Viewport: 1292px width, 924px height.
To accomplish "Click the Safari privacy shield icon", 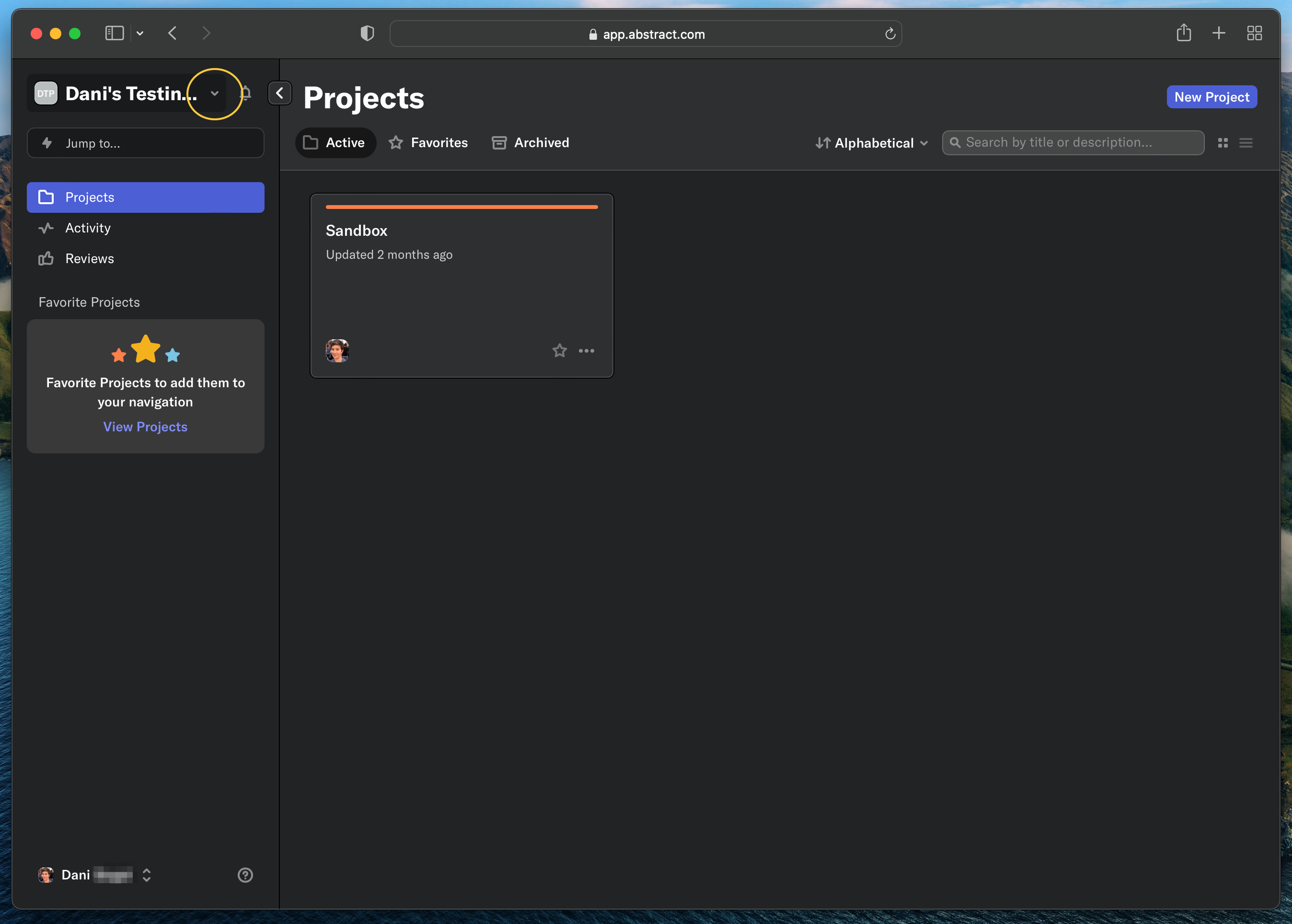I will point(368,34).
